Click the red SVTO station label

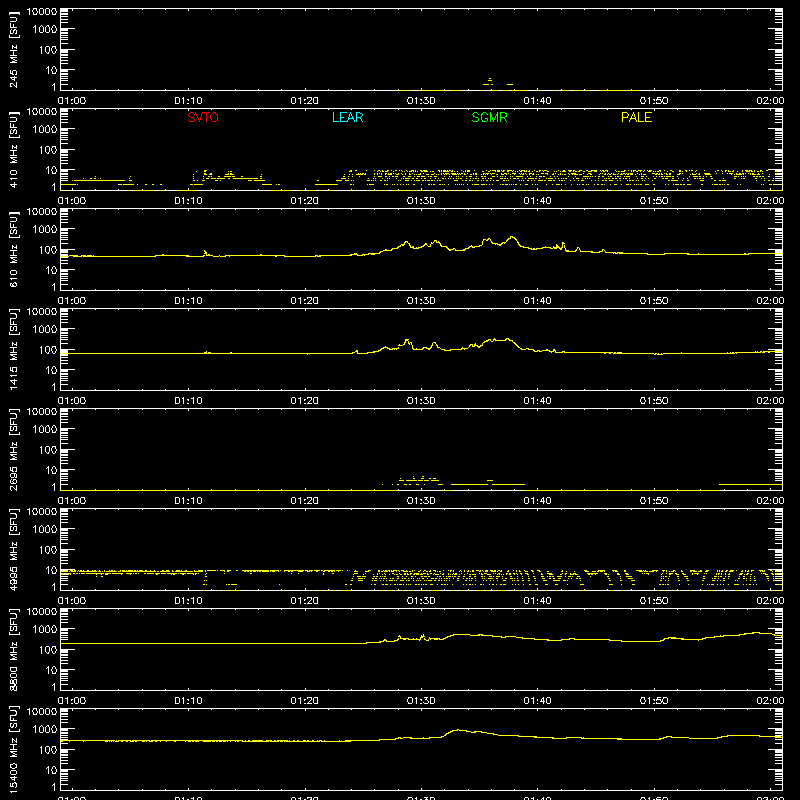[203, 117]
